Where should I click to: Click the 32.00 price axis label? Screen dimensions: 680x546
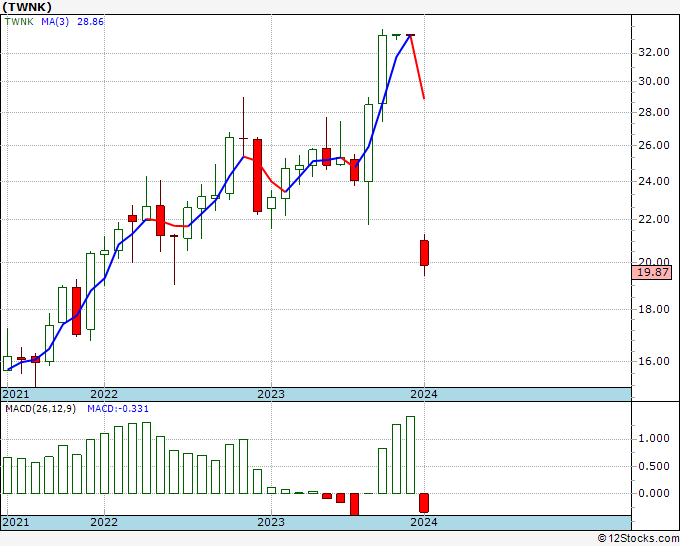[x=654, y=52]
